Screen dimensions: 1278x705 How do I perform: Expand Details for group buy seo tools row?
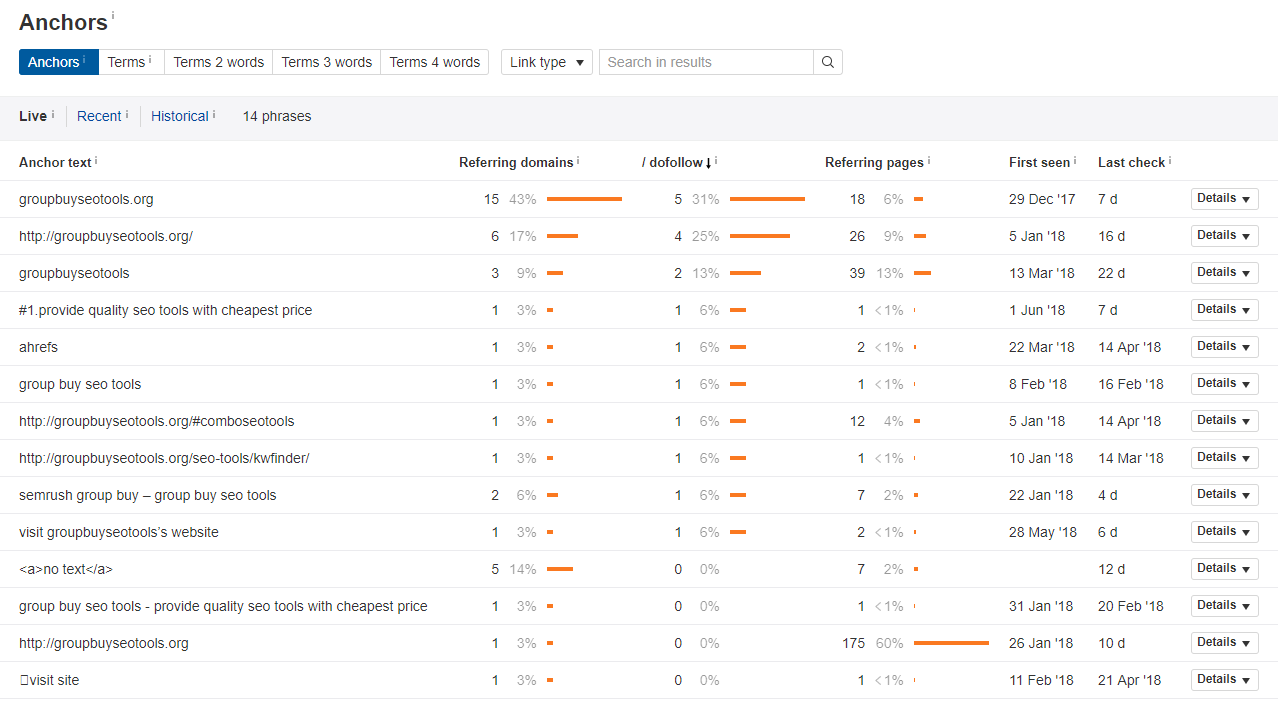tap(1224, 384)
